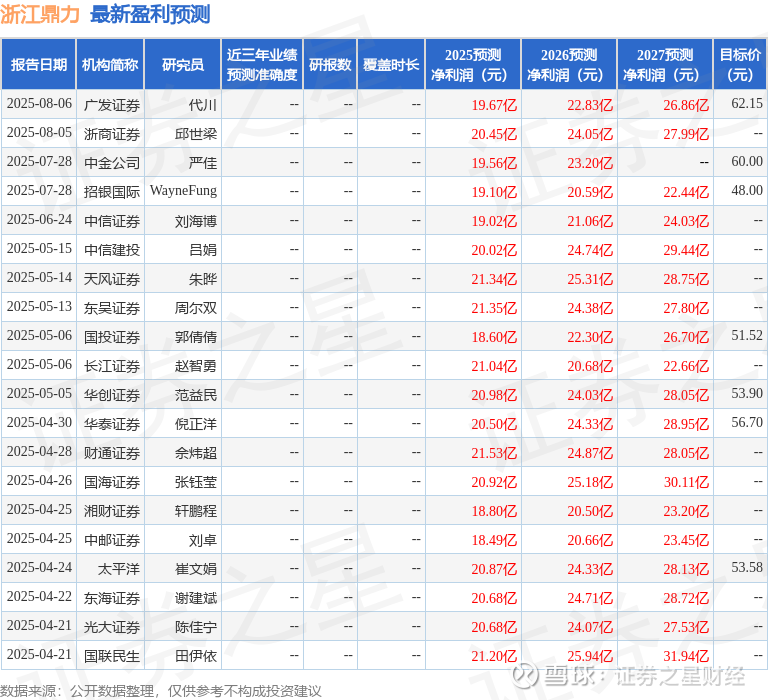Click the 最新盈利预测 heading
The height and width of the screenshot is (700, 768).
[x=150, y=14]
